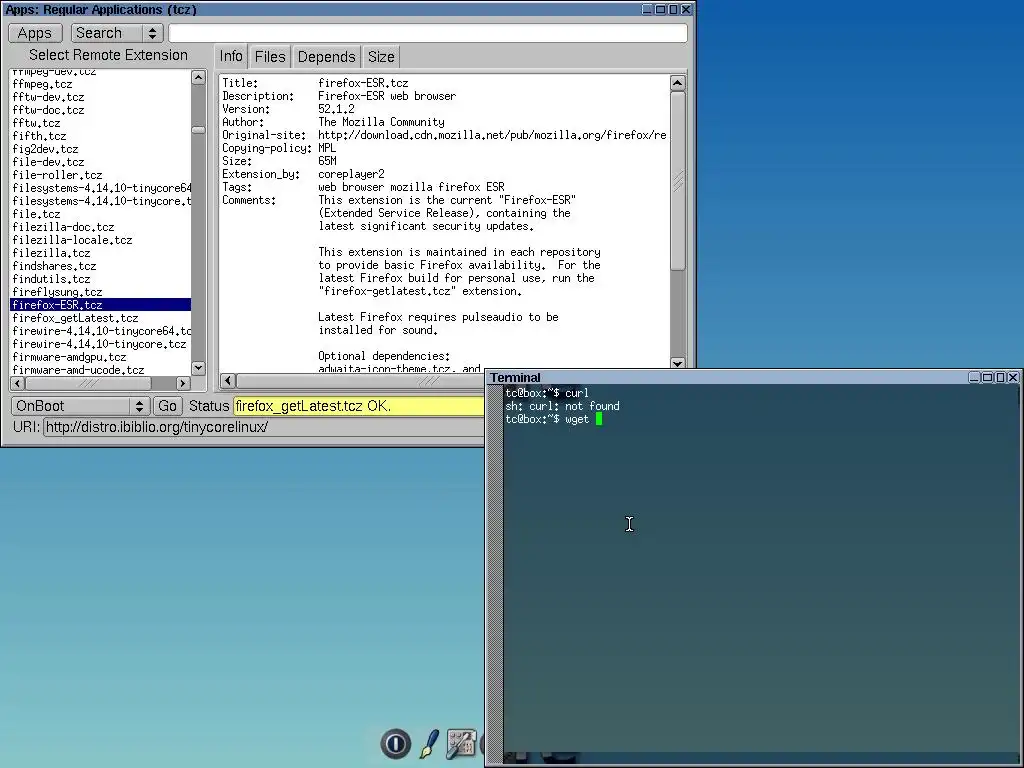The height and width of the screenshot is (768, 1024).
Task: Select ffmpeg.tcz in the extension list
Action: click(100, 84)
